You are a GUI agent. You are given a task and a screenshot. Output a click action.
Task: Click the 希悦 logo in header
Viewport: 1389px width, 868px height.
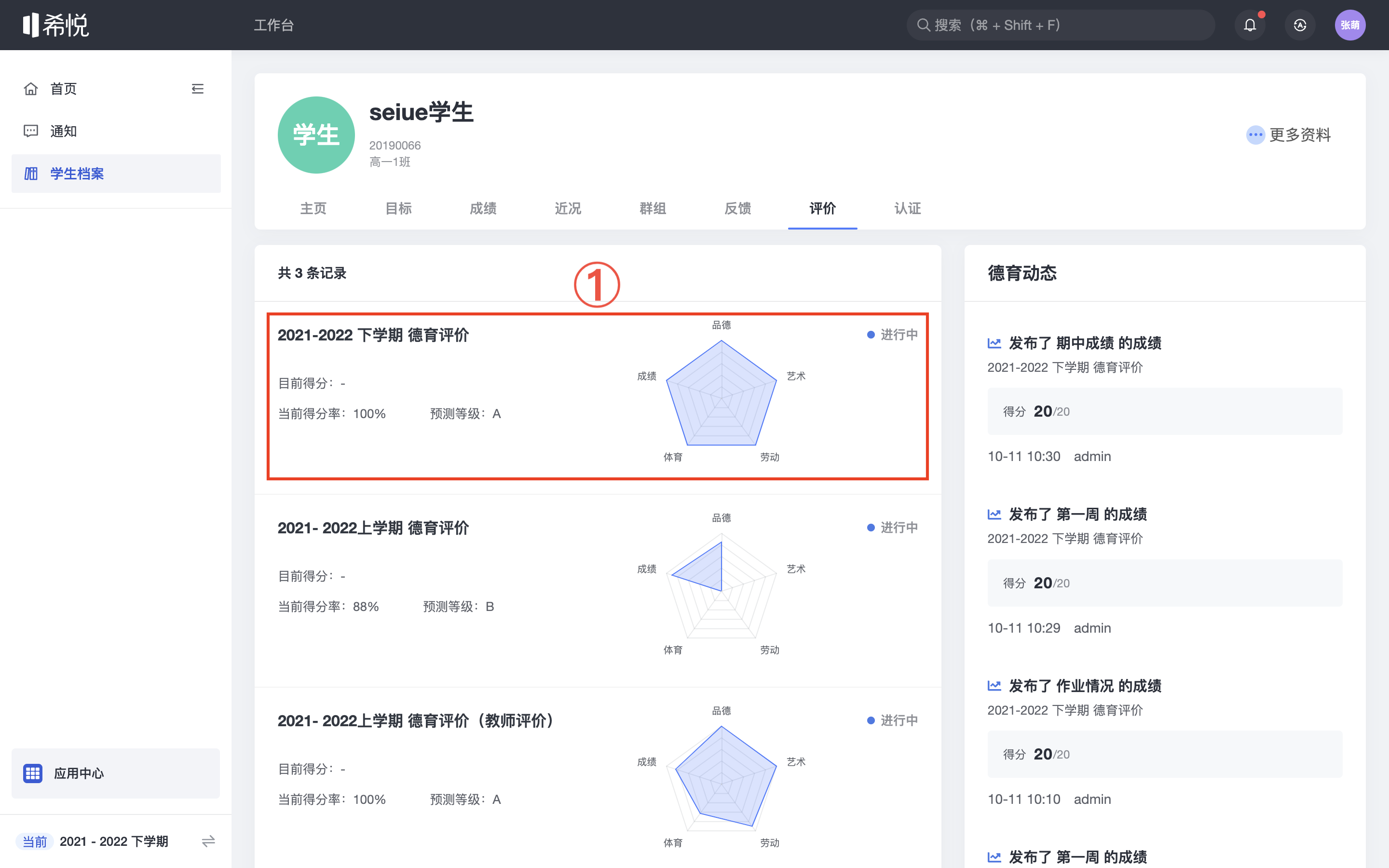[x=55, y=25]
